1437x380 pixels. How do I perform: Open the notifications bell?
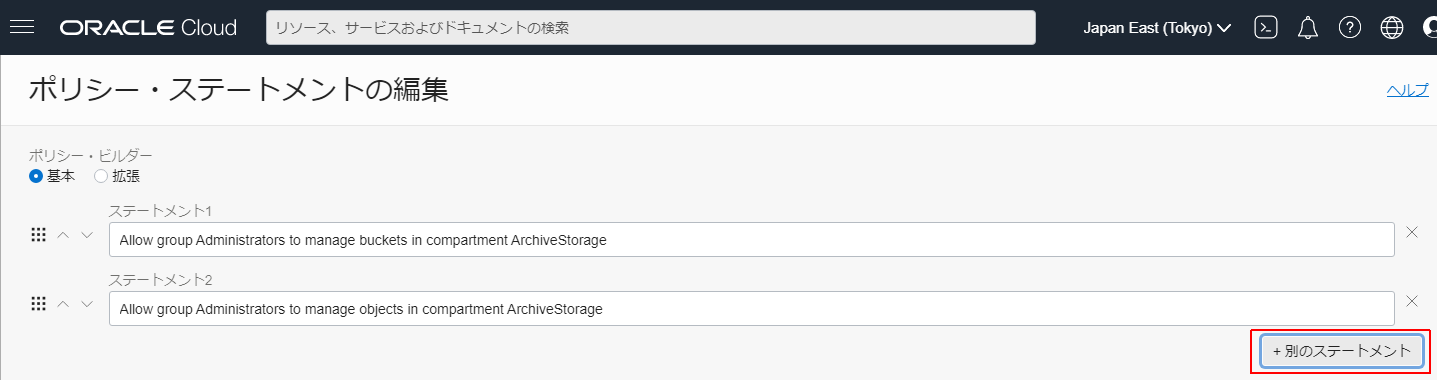(1308, 27)
